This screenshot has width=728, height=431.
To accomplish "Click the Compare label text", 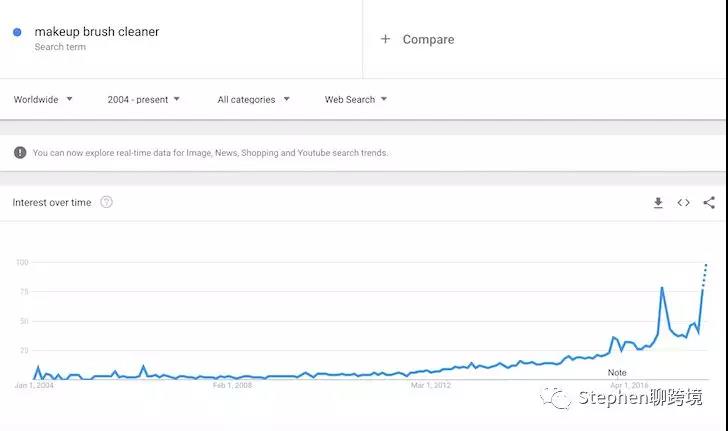I will (428, 40).
